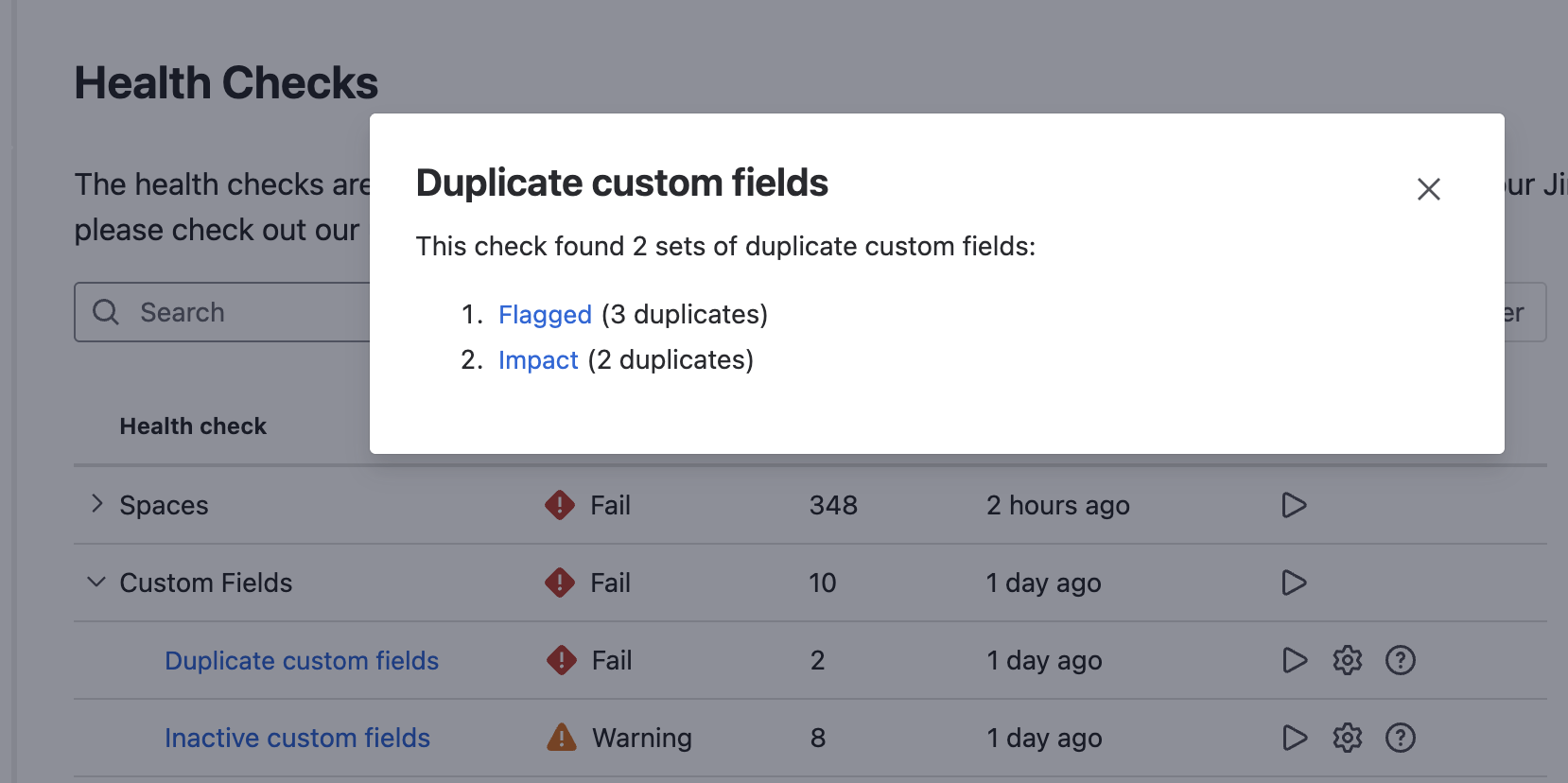Image resolution: width=1568 pixels, height=783 pixels.
Task: Click the Fail status icon for Spaces
Action: 560,505
